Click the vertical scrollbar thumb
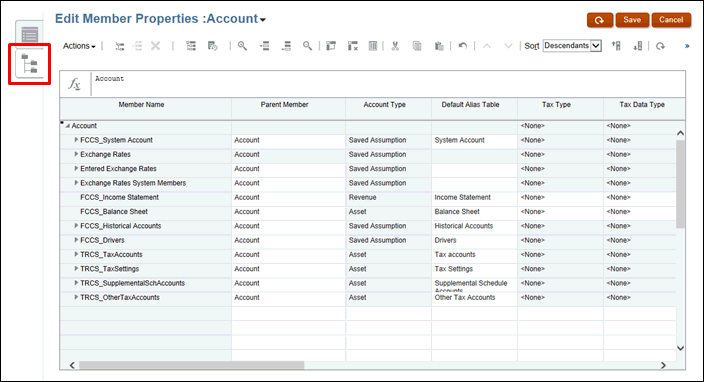Viewport: 704px width, 382px height. 680,184
